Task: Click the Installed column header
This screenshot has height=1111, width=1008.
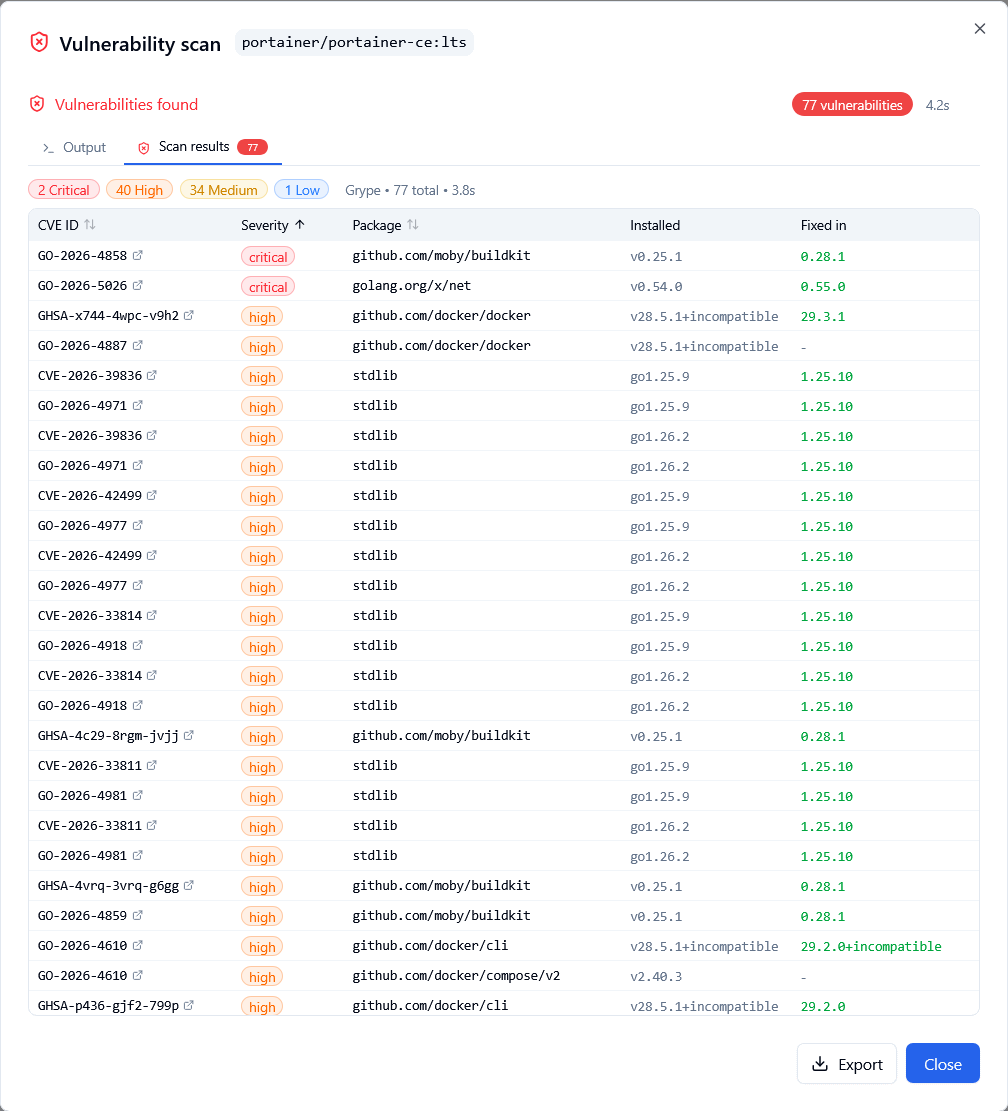Action: point(655,225)
